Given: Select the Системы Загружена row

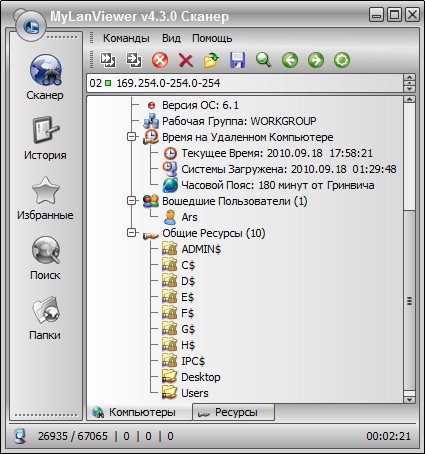Looking at the screenshot, I should tap(289, 169).
